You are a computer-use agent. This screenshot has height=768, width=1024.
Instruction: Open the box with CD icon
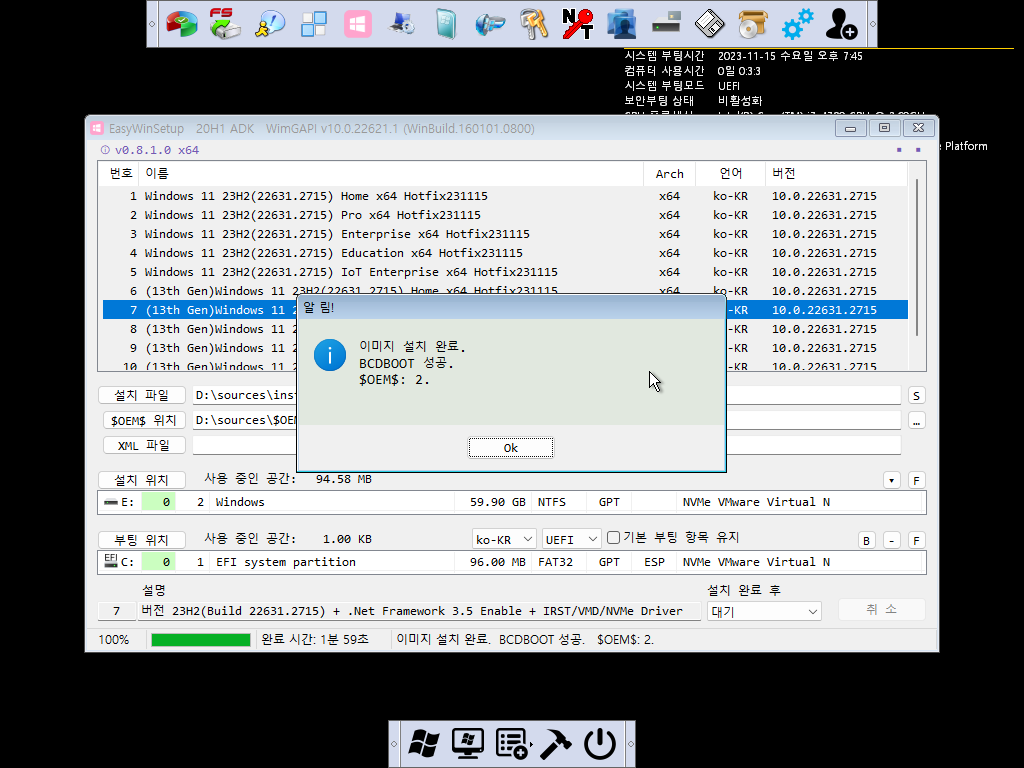coord(753,24)
